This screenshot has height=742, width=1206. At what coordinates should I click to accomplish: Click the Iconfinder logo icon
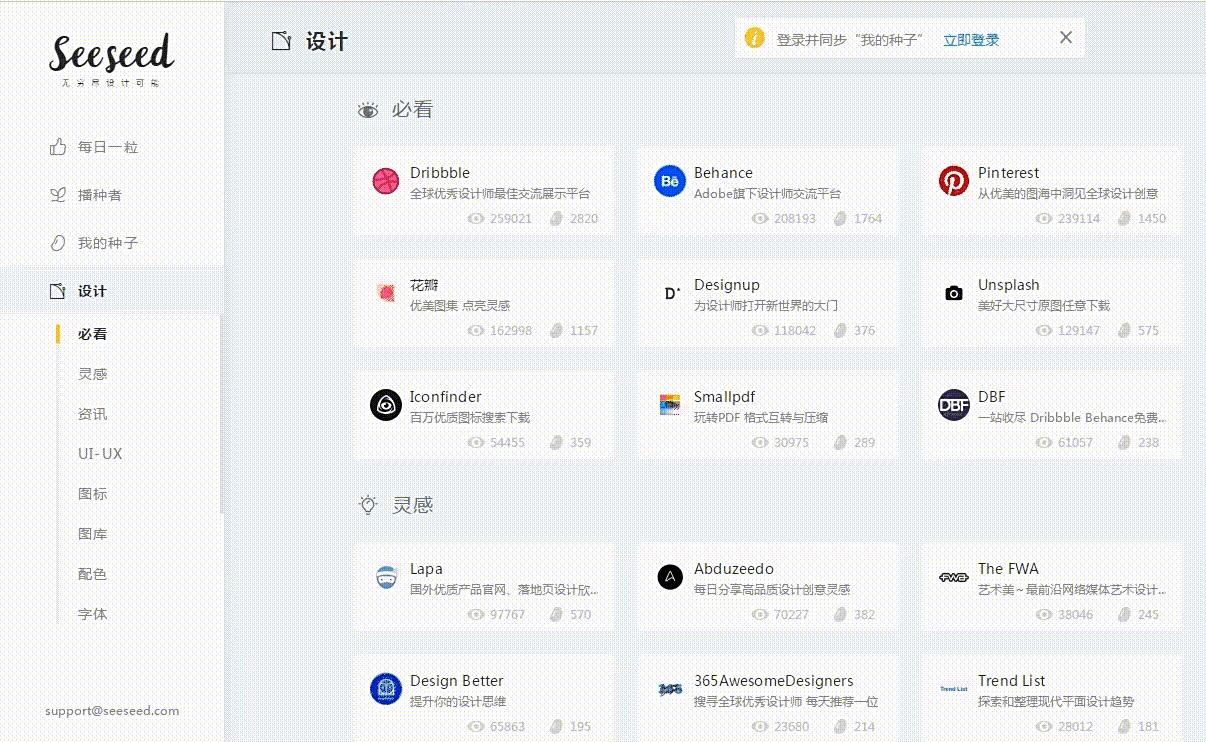[x=388, y=405]
